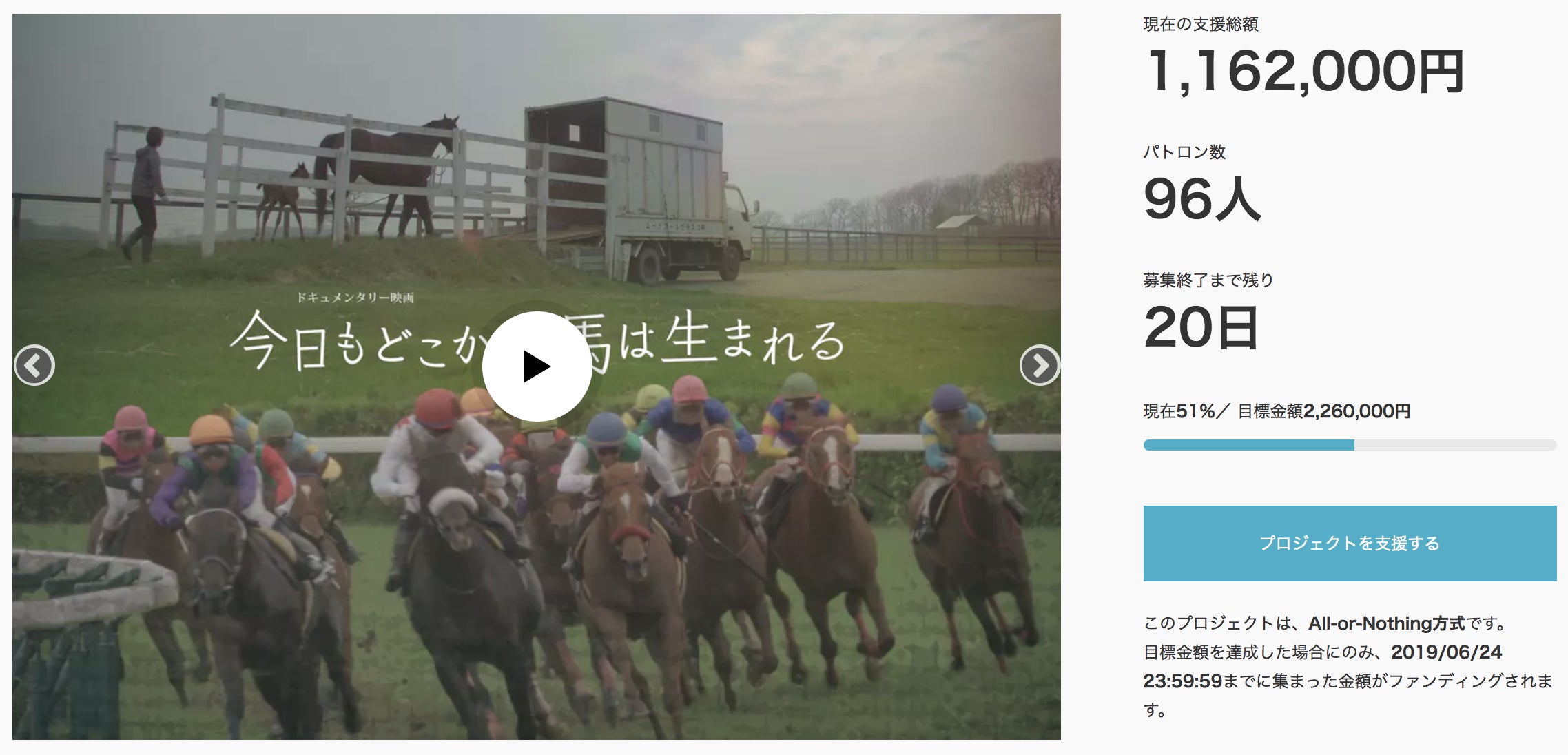
Task: Click the 現在51% progress text
Action: 1179,411
